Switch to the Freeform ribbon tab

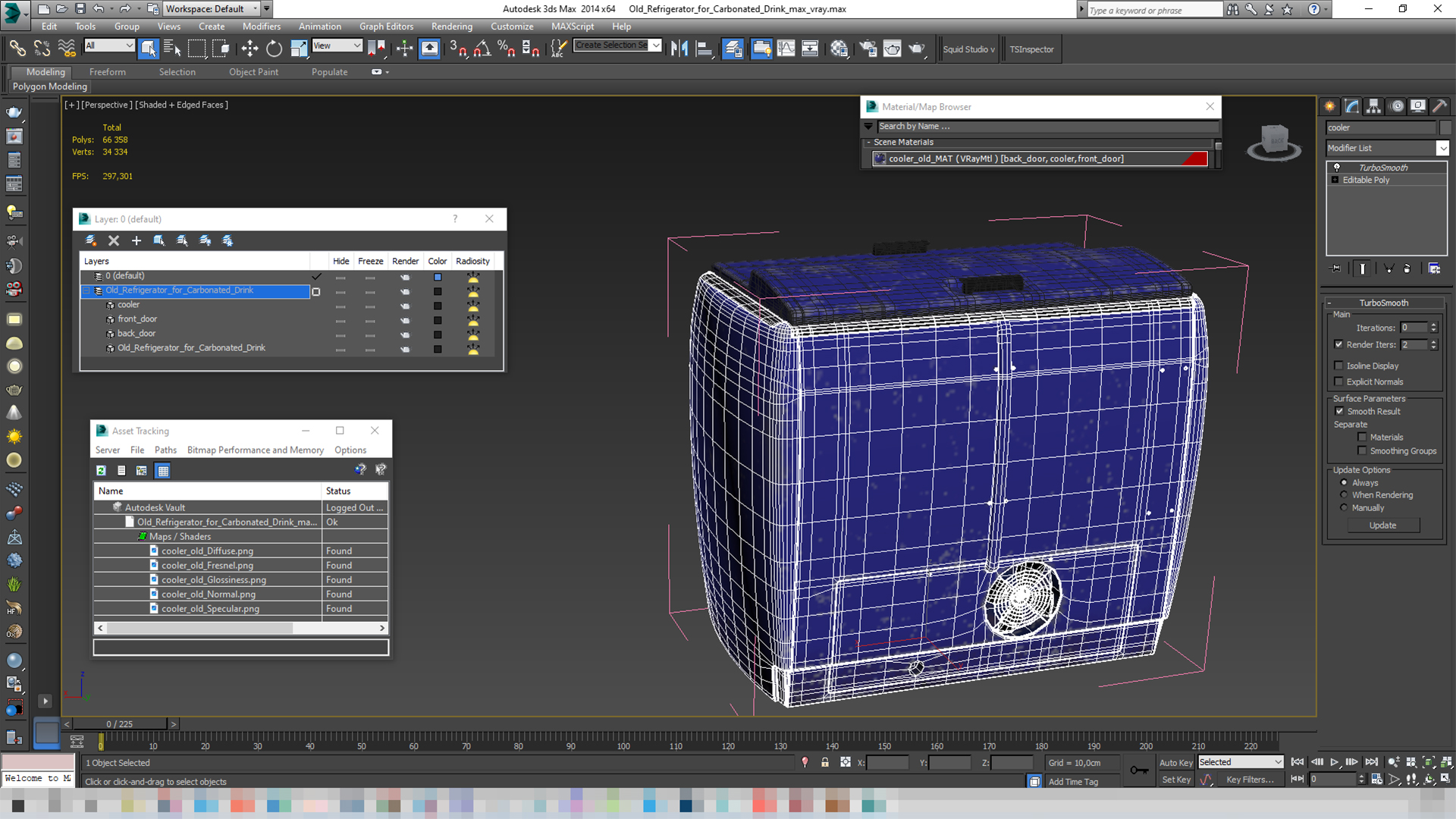[107, 72]
